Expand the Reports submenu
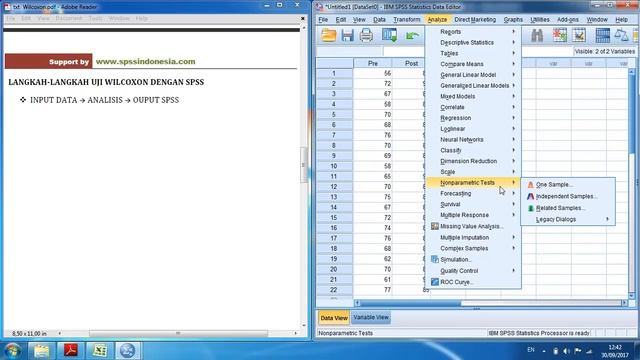The width and height of the screenshot is (640, 360). [473, 32]
